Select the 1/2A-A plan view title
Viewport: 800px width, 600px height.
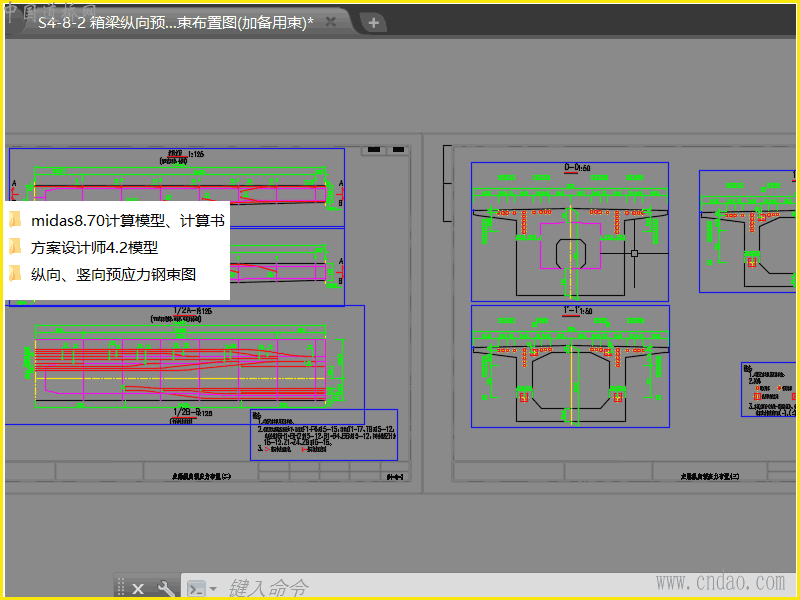coord(192,310)
